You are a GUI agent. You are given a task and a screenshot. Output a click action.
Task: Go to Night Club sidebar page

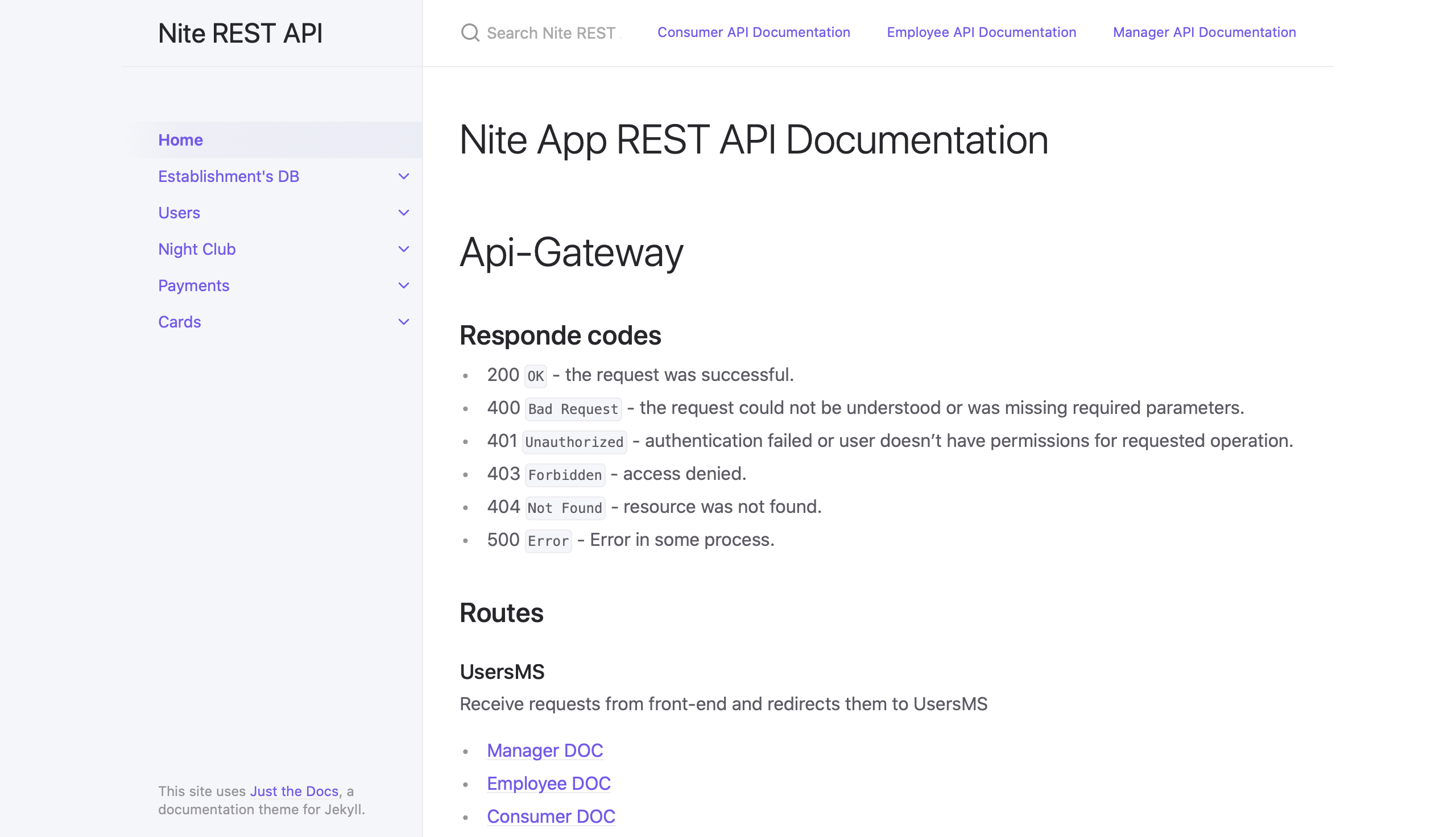pyautogui.click(x=197, y=249)
